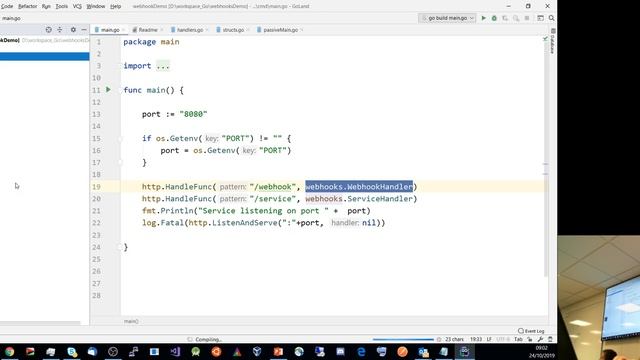Click the webhooks.ServiceHandler identifier on line 20
Viewport: 640px width, 360px height.
359,199
